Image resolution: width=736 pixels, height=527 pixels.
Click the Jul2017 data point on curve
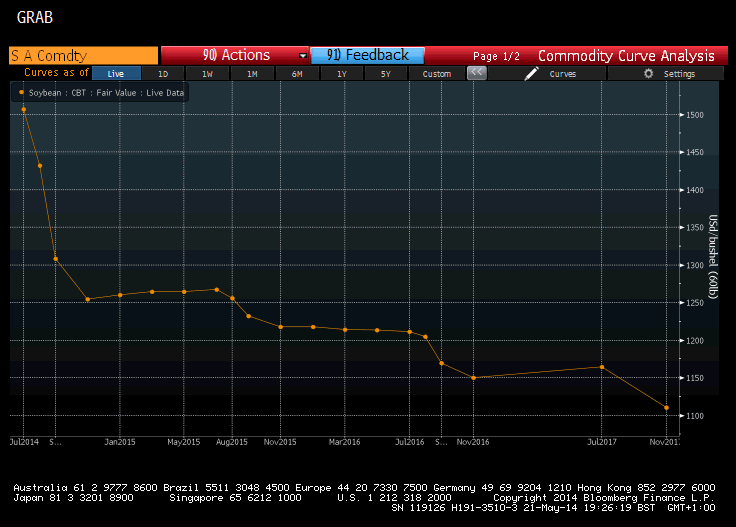pos(601,367)
